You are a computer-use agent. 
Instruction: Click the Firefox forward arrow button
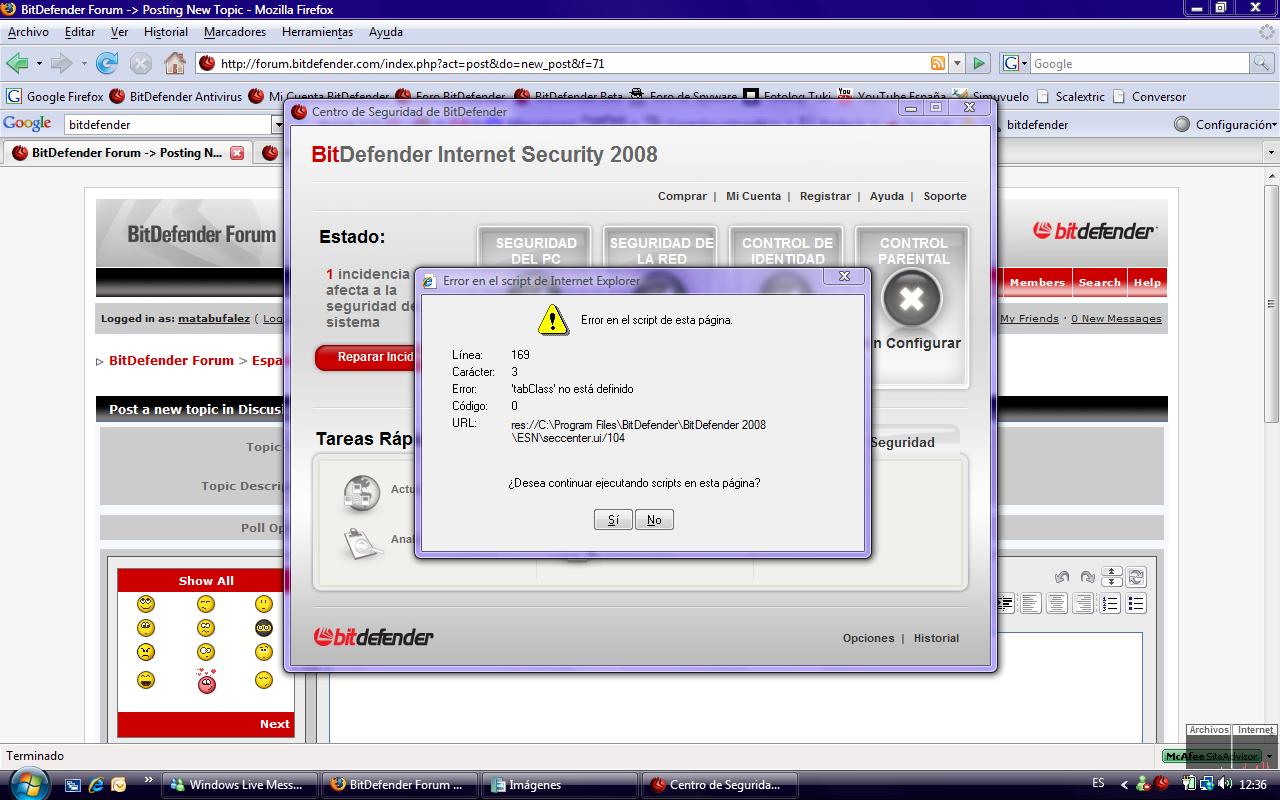[x=61, y=63]
